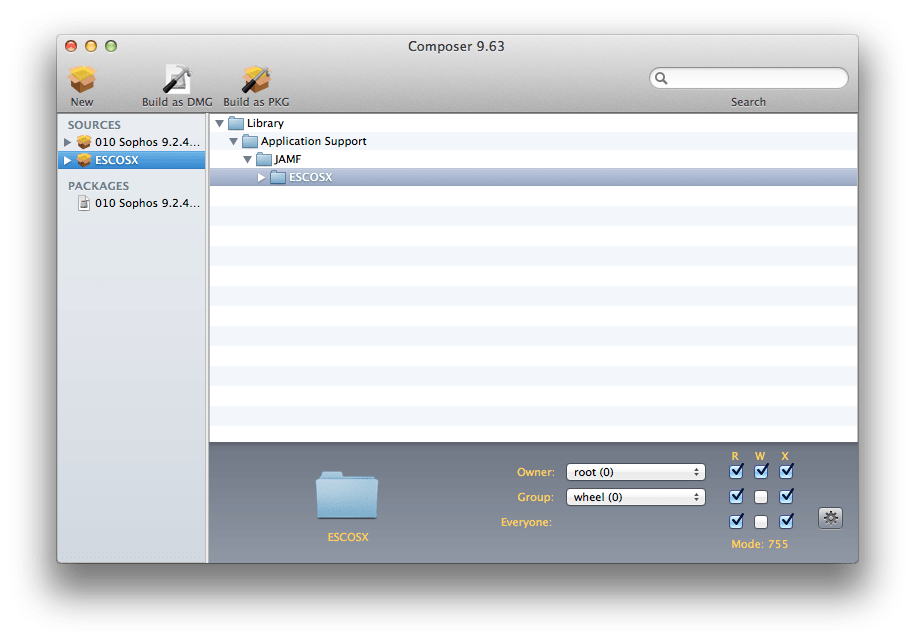Select the Library row label
The image size is (915, 642).
click(x=266, y=123)
